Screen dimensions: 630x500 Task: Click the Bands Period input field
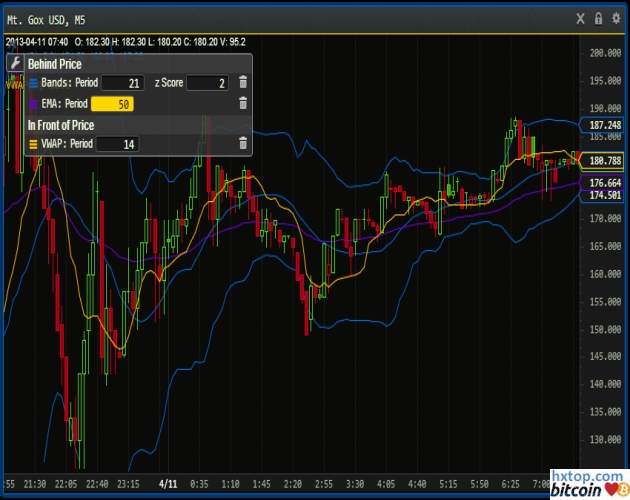[123, 83]
